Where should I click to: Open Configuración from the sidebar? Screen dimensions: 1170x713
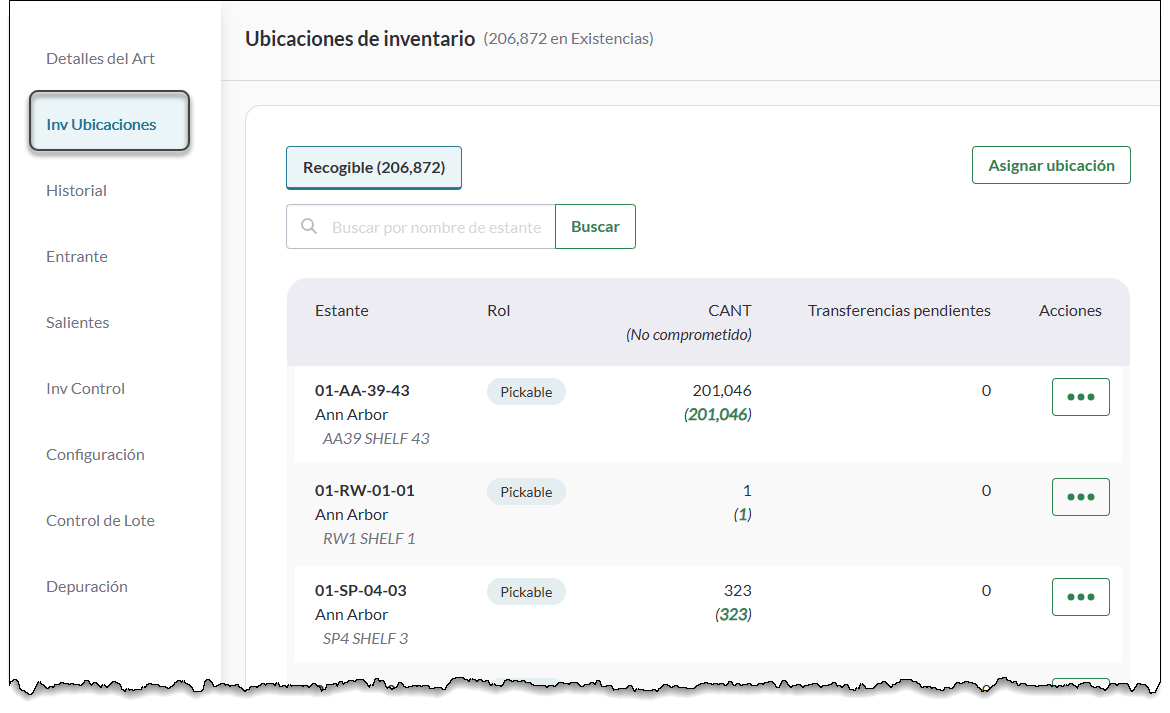pos(95,454)
